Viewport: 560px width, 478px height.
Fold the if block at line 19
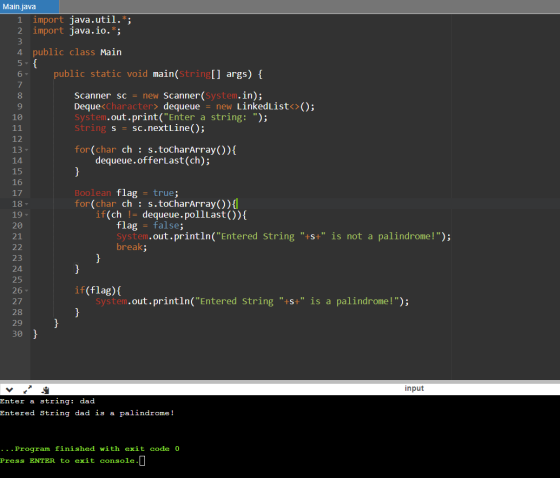[26, 215]
